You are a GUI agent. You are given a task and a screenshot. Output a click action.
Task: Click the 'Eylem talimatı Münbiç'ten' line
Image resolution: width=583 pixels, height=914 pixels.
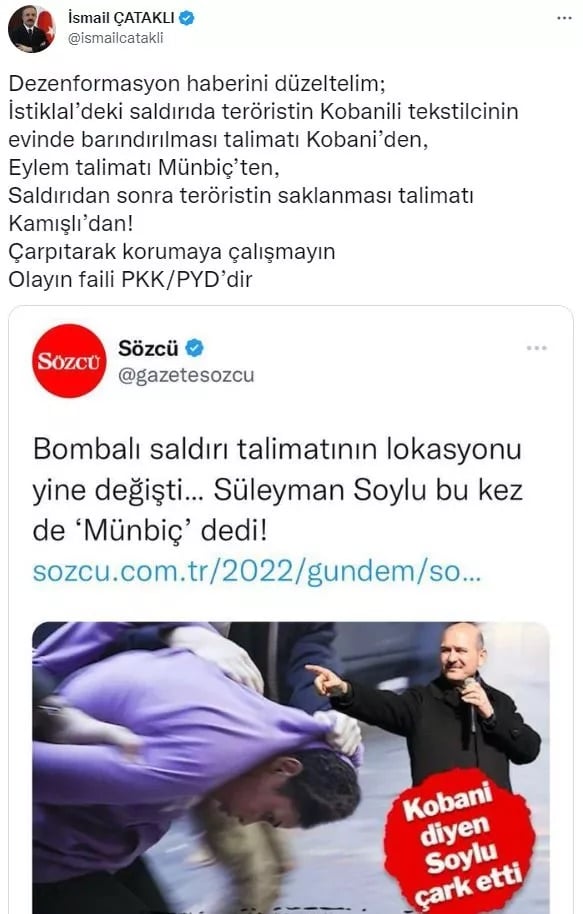[144, 168]
